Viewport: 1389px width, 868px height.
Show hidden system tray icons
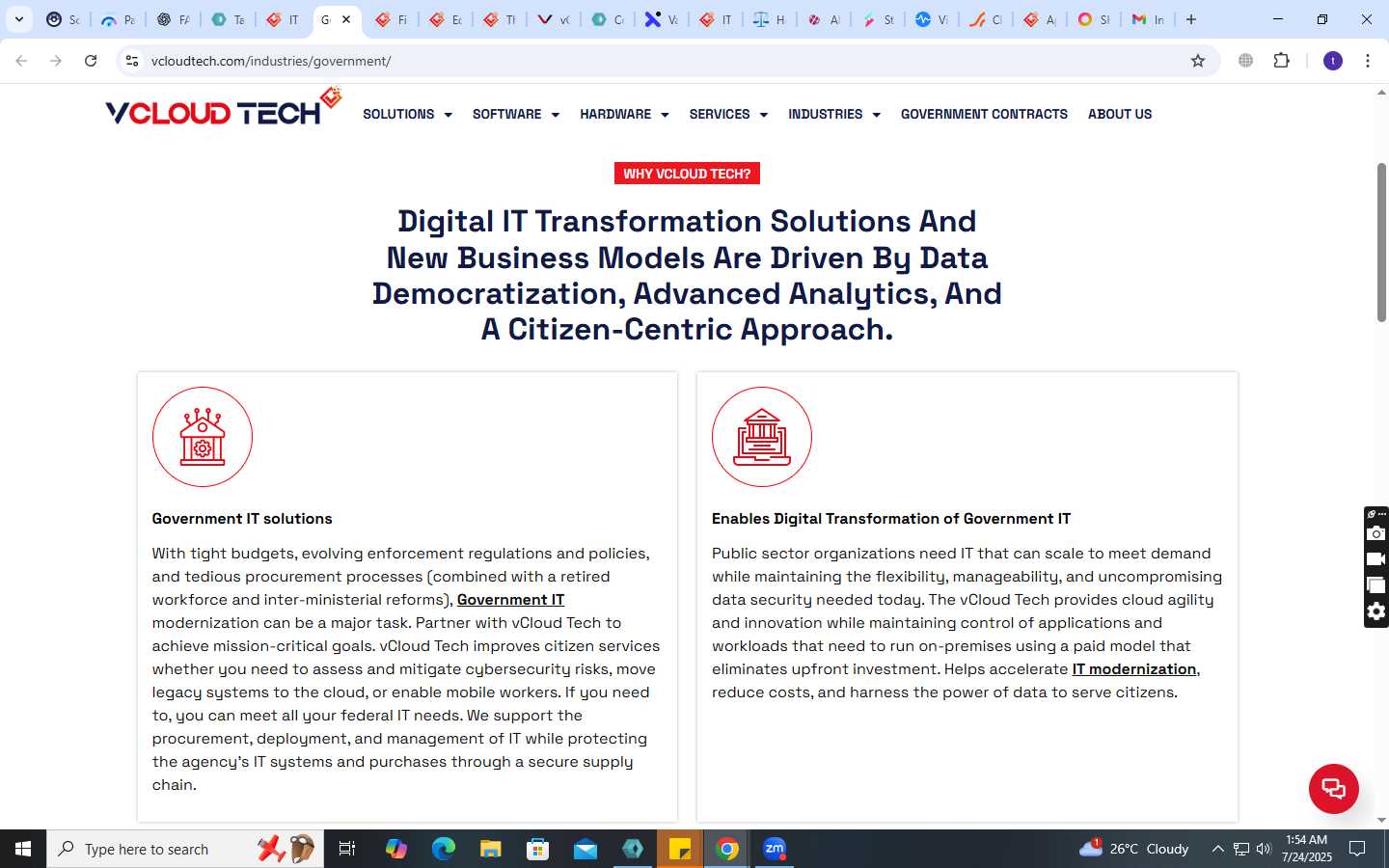1217,849
